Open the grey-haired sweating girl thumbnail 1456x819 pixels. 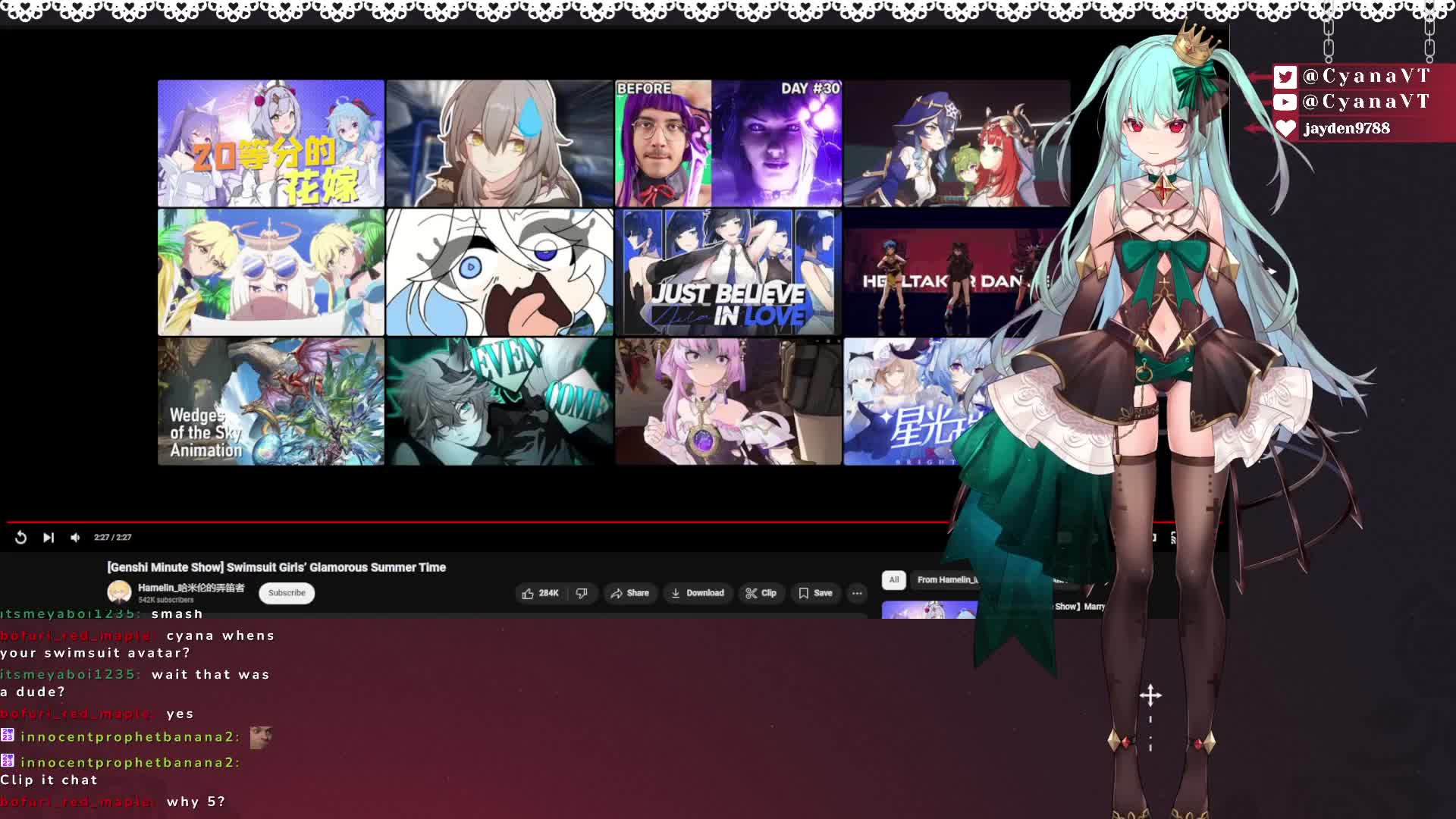click(x=500, y=143)
